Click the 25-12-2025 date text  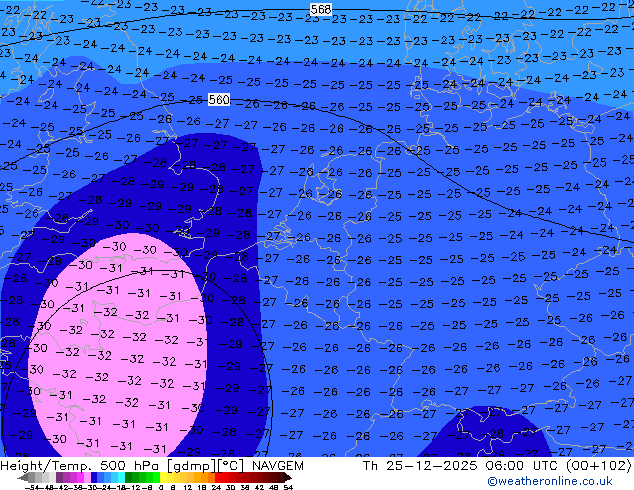point(431,466)
